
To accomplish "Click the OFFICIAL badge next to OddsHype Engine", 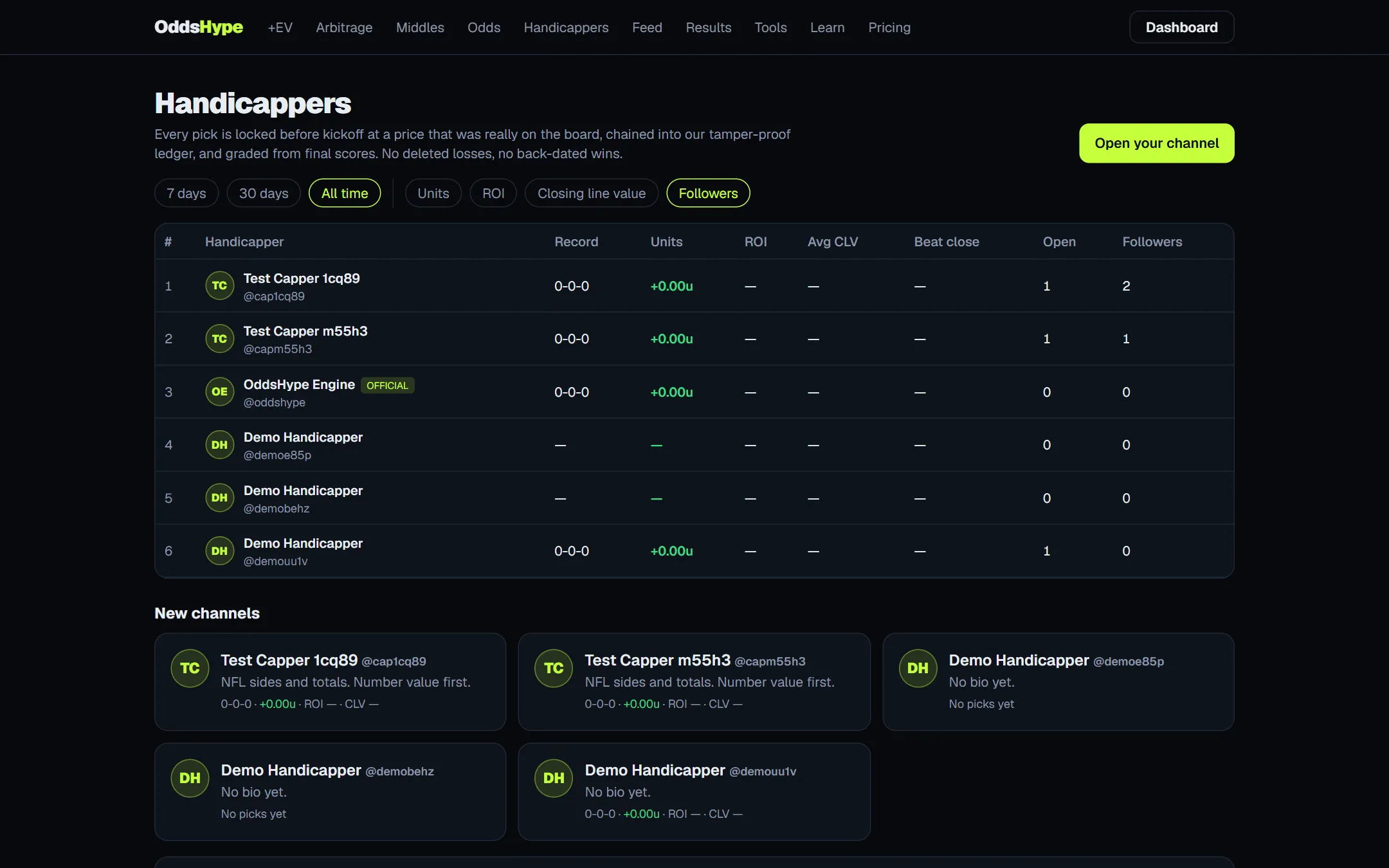I will [x=387, y=385].
